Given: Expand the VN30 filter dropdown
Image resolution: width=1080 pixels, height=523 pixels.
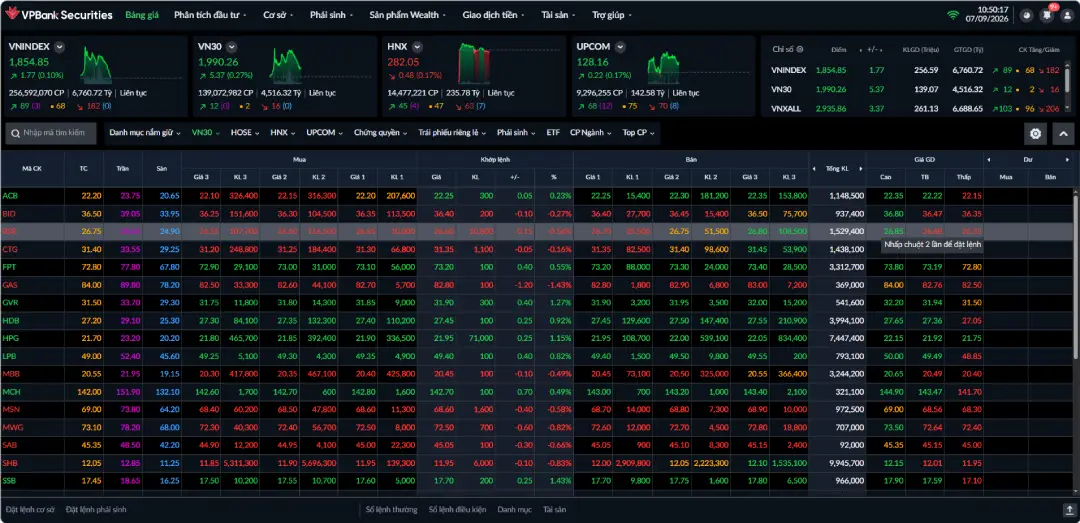Looking at the screenshot, I should [x=205, y=133].
